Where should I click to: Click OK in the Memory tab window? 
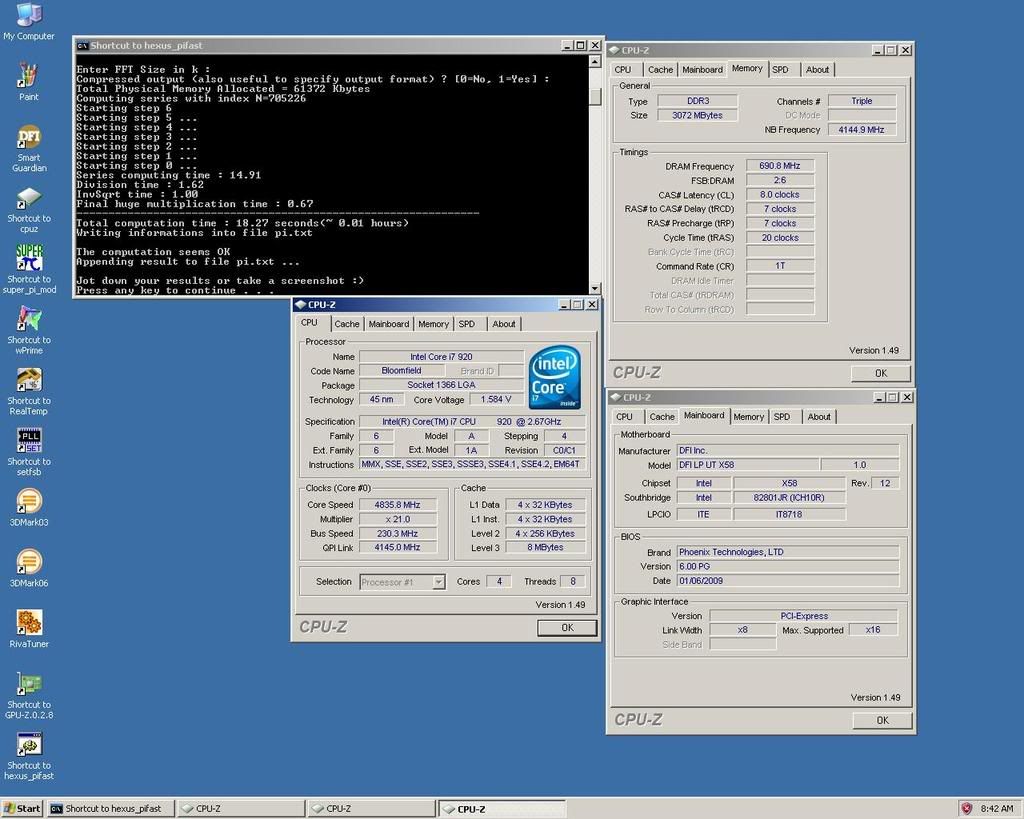click(880, 374)
